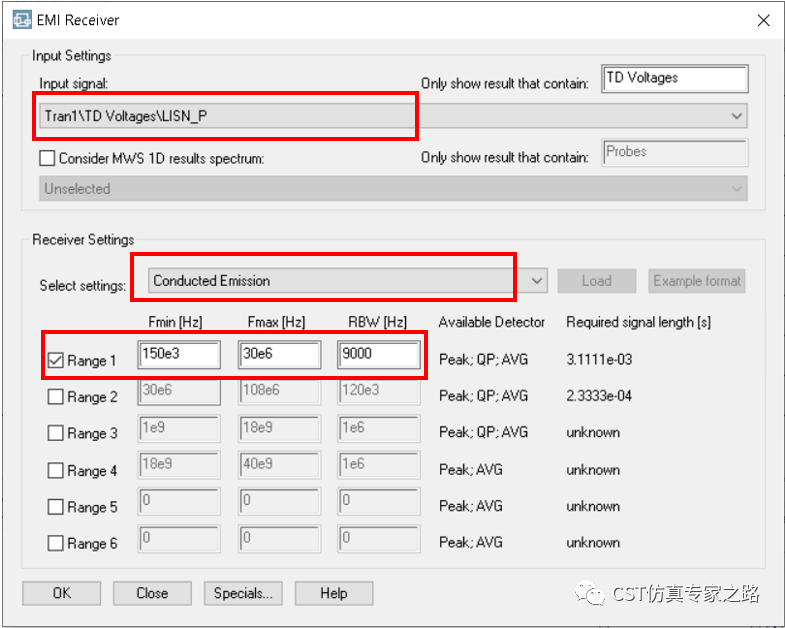Open the Unselected MWS results dropdown

pyautogui.click(x=737, y=189)
